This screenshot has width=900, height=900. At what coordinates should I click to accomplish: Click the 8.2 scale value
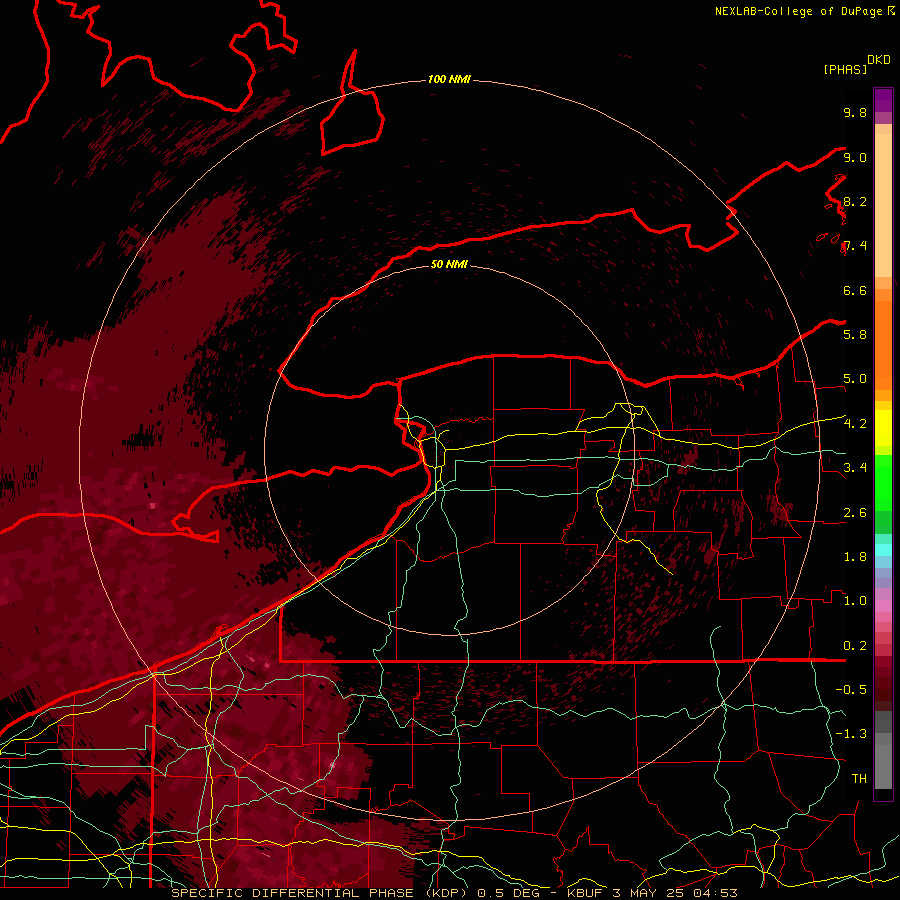point(855,201)
